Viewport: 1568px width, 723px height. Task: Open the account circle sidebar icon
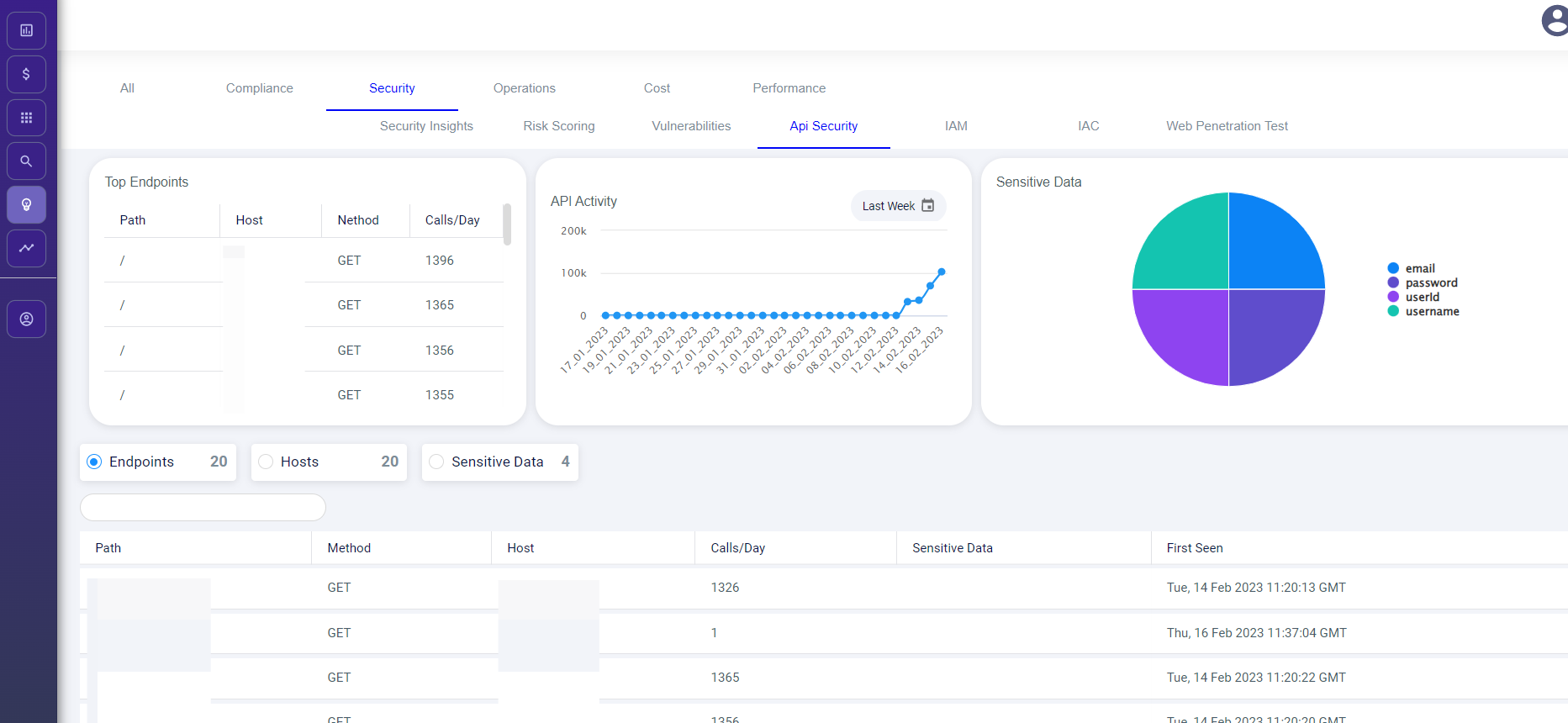(x=26, y=319)
